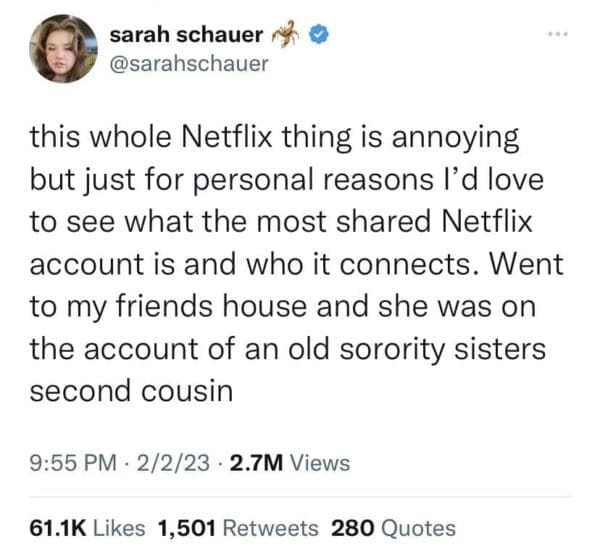Click the bold 2.7M number

coord(256,462)
